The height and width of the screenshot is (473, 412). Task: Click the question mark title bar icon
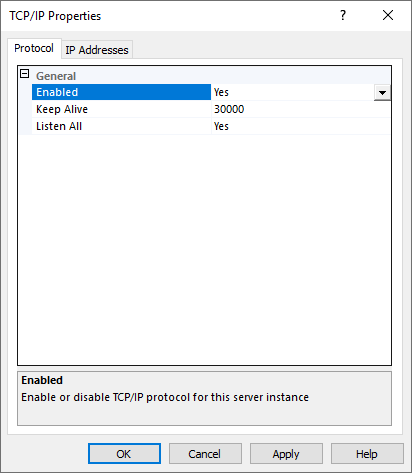[343, 15]
